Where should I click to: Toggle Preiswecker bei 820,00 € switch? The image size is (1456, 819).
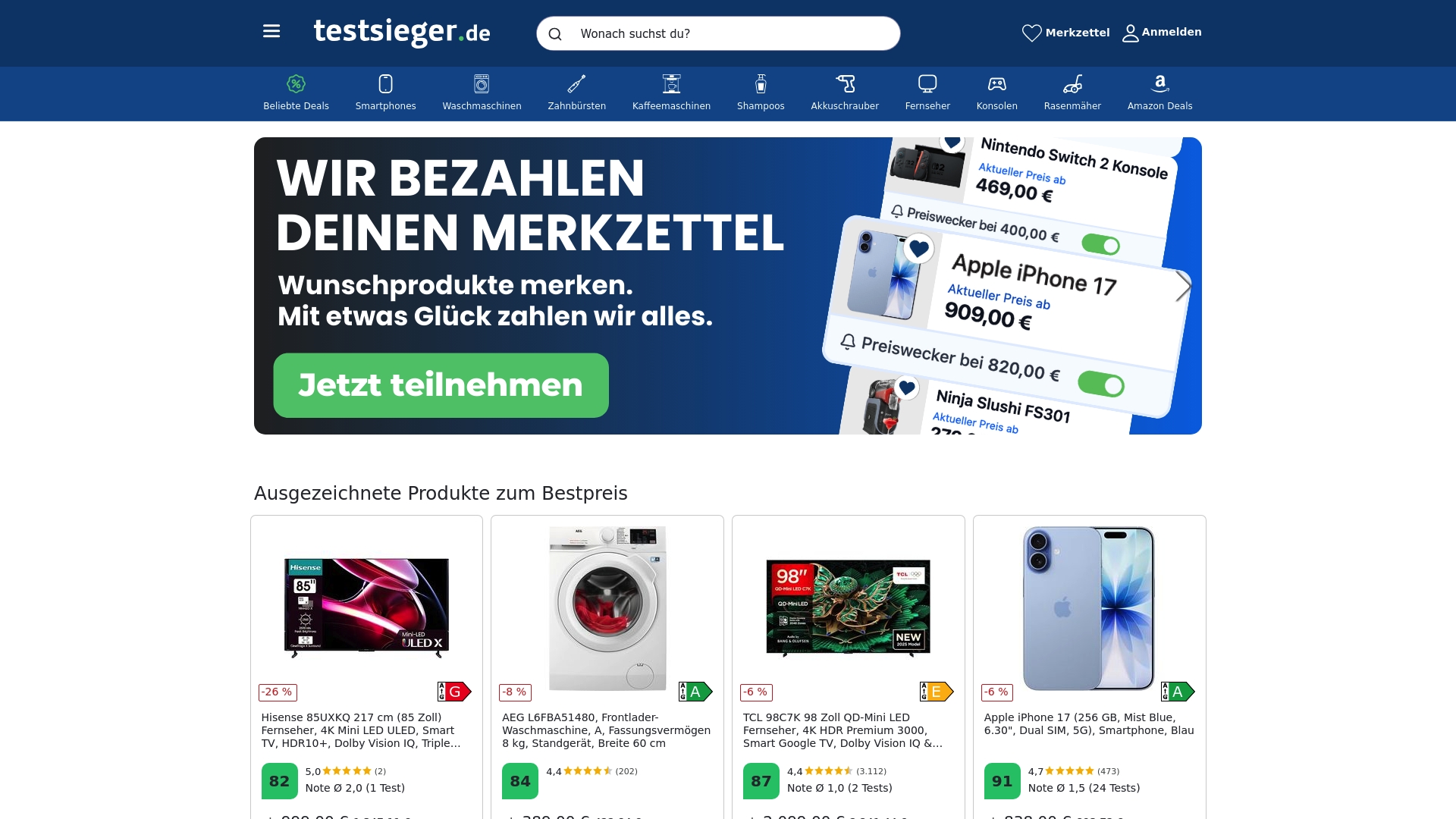click(x=1101, y=384)
